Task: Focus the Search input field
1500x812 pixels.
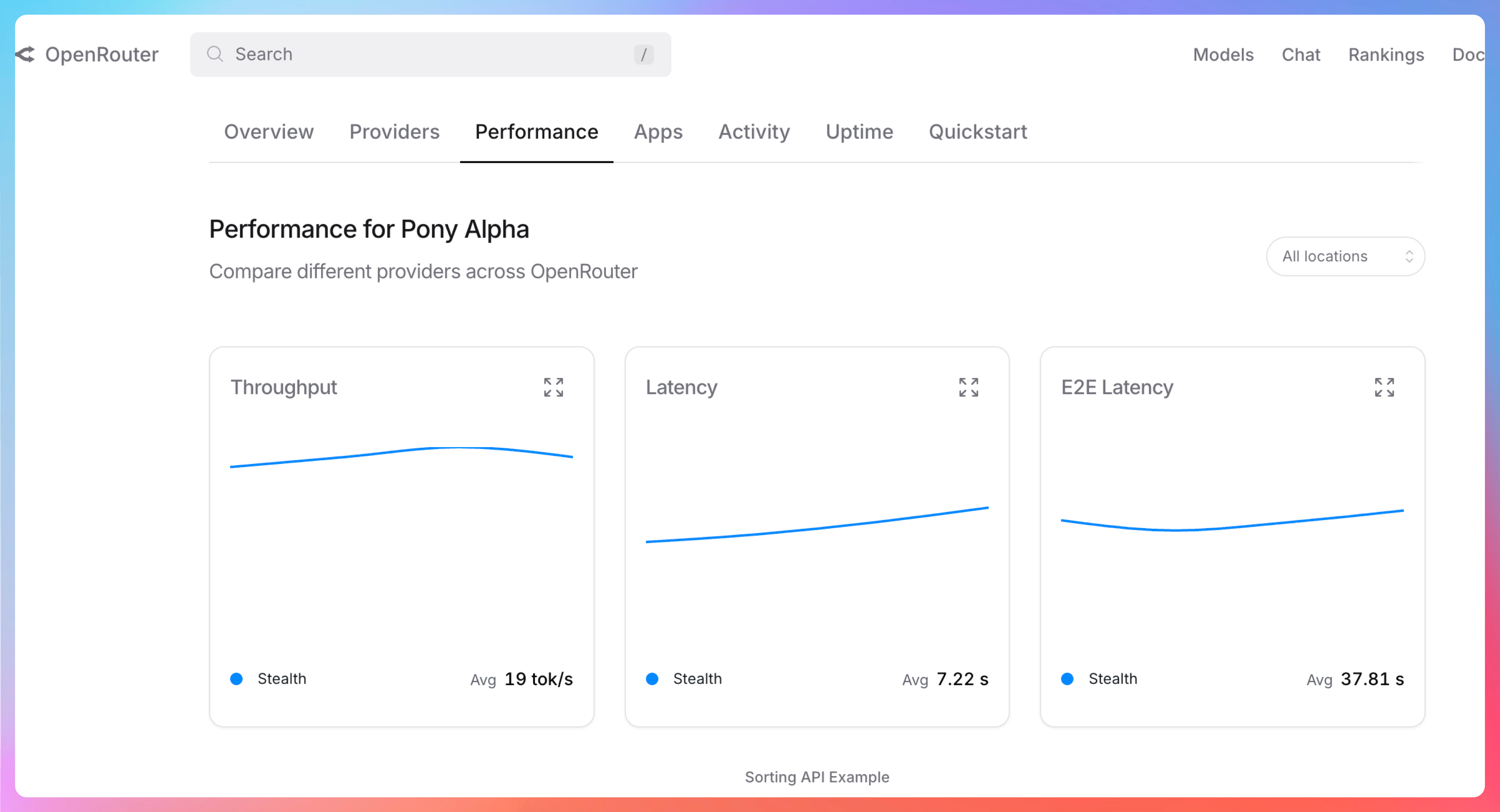Action: (x=431, y=55)
